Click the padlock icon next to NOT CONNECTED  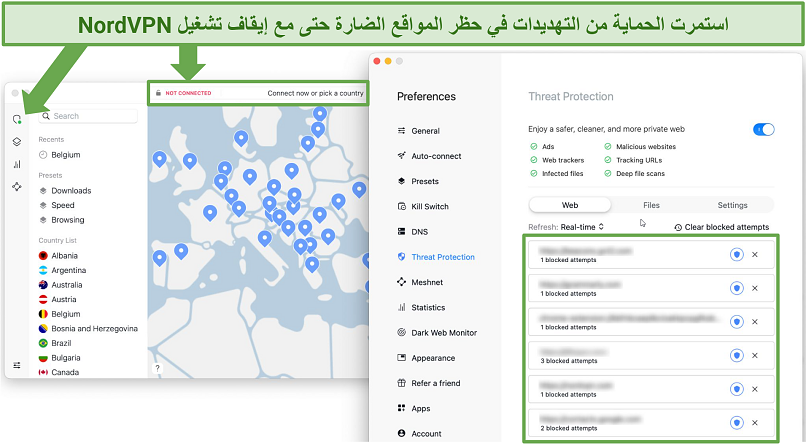158,93
